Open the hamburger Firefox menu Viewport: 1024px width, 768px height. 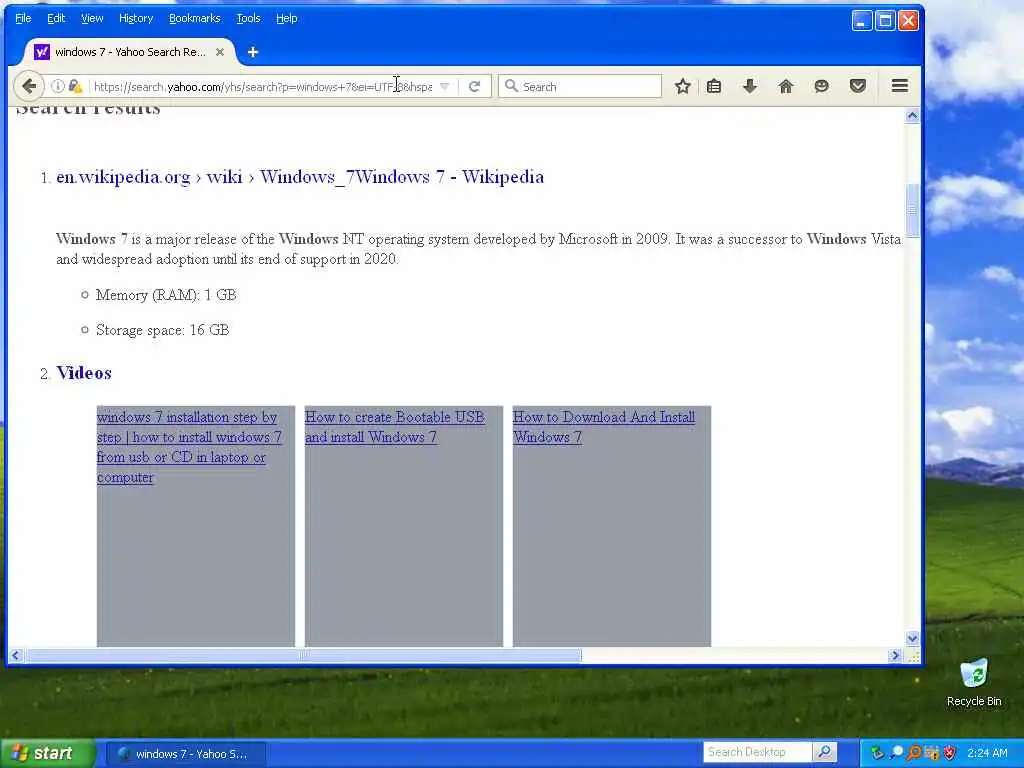[x=900, y=86]
